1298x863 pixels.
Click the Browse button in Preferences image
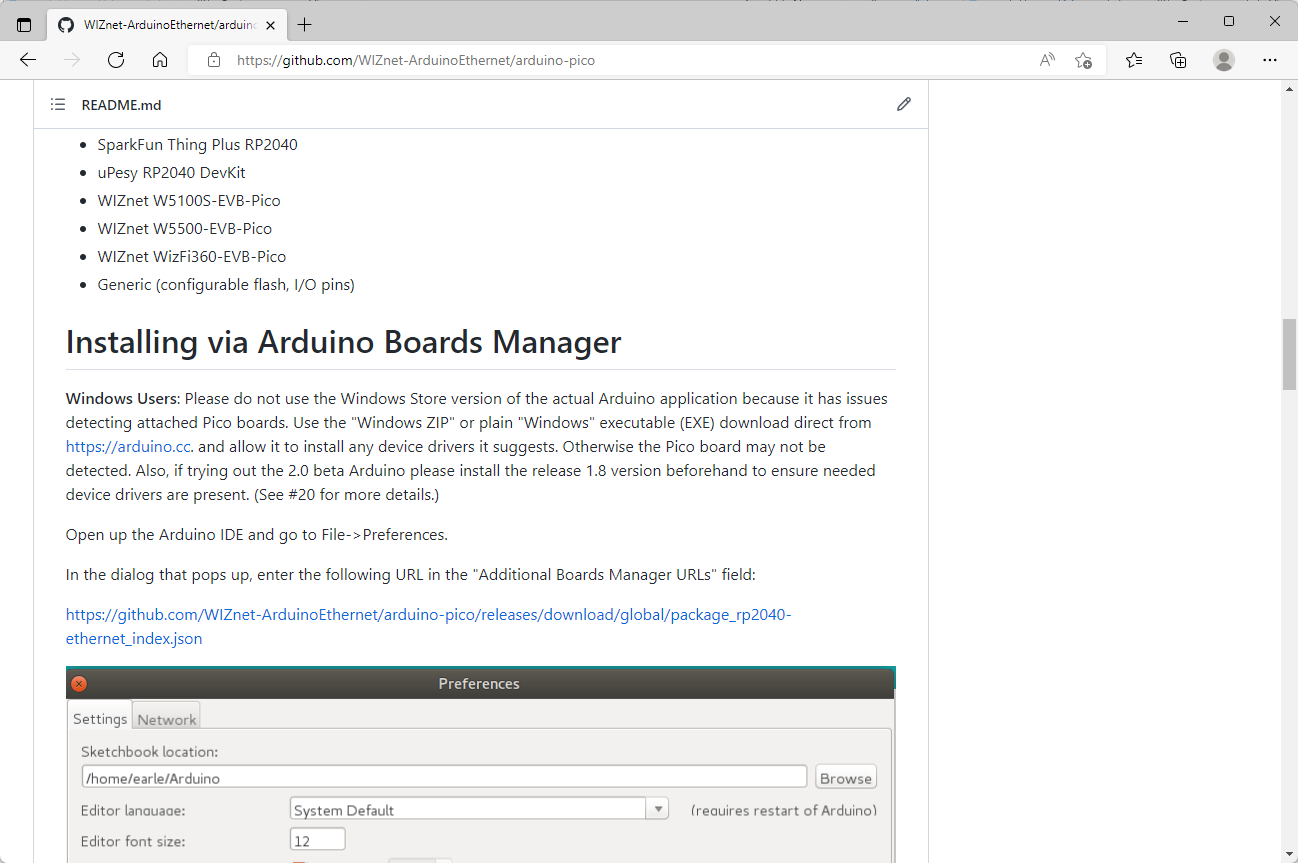tap(846, 778)
